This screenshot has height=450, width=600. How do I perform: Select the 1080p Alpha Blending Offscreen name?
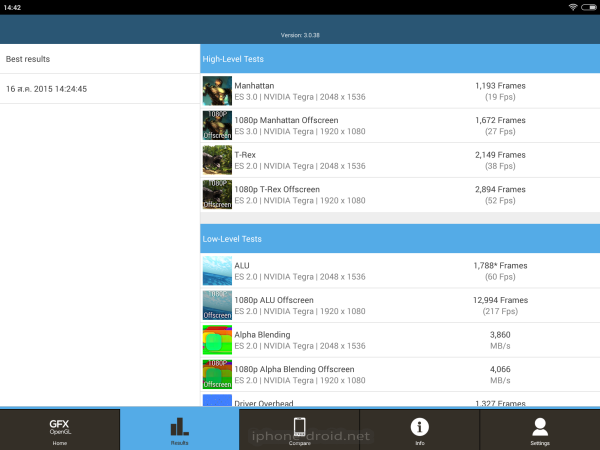294,369
